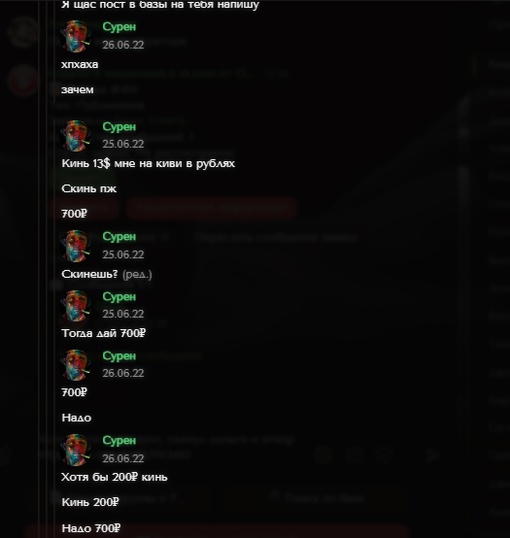
Task: Click the 'Кинь 200₽' message
Action: 90,502
